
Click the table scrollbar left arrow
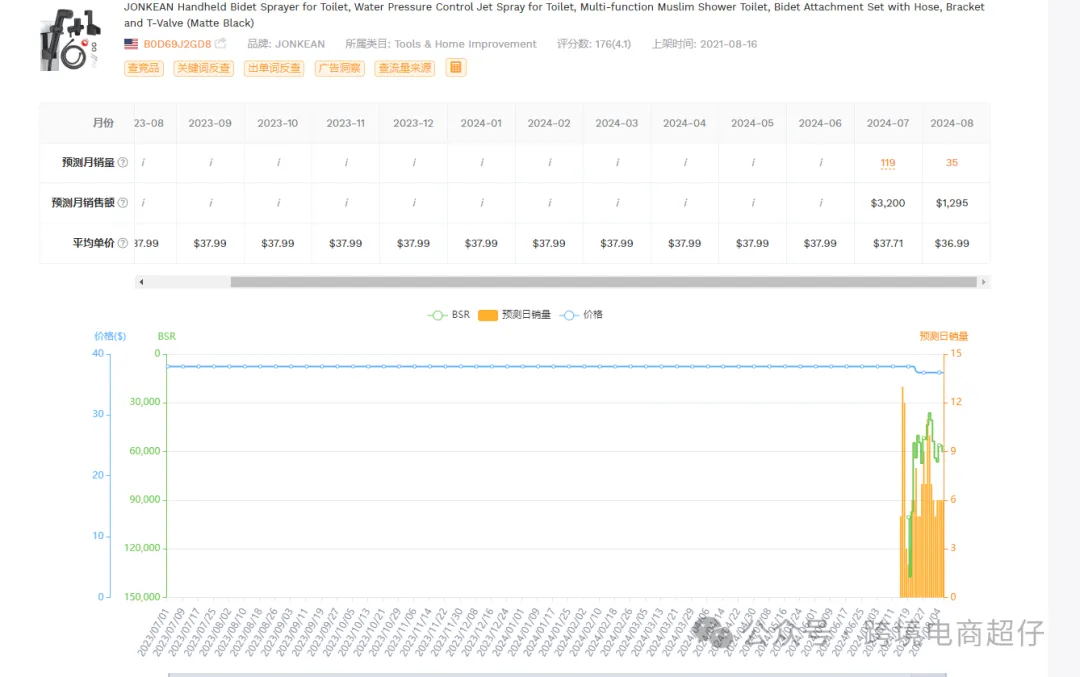[x=141, y=282]
